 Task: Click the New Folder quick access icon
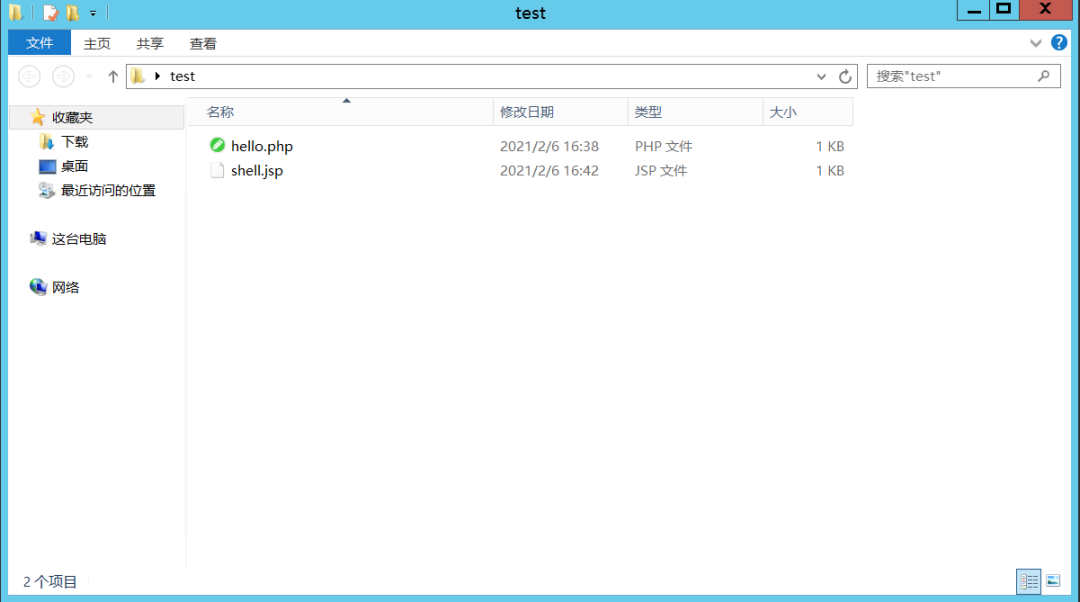[x=72, y=12]
